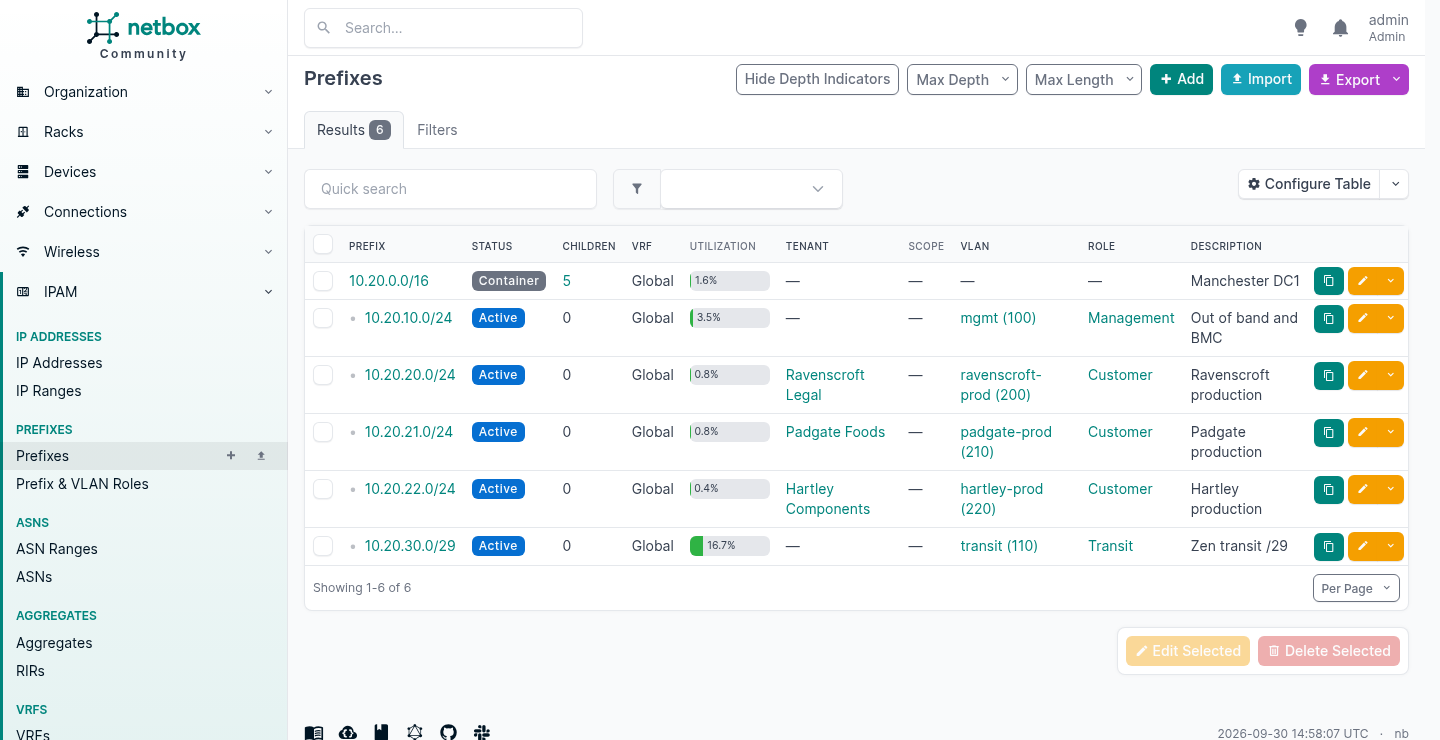
Task: Open the GraphQL icon in footer
Action: pyautogui.click(x=415, y=733)
